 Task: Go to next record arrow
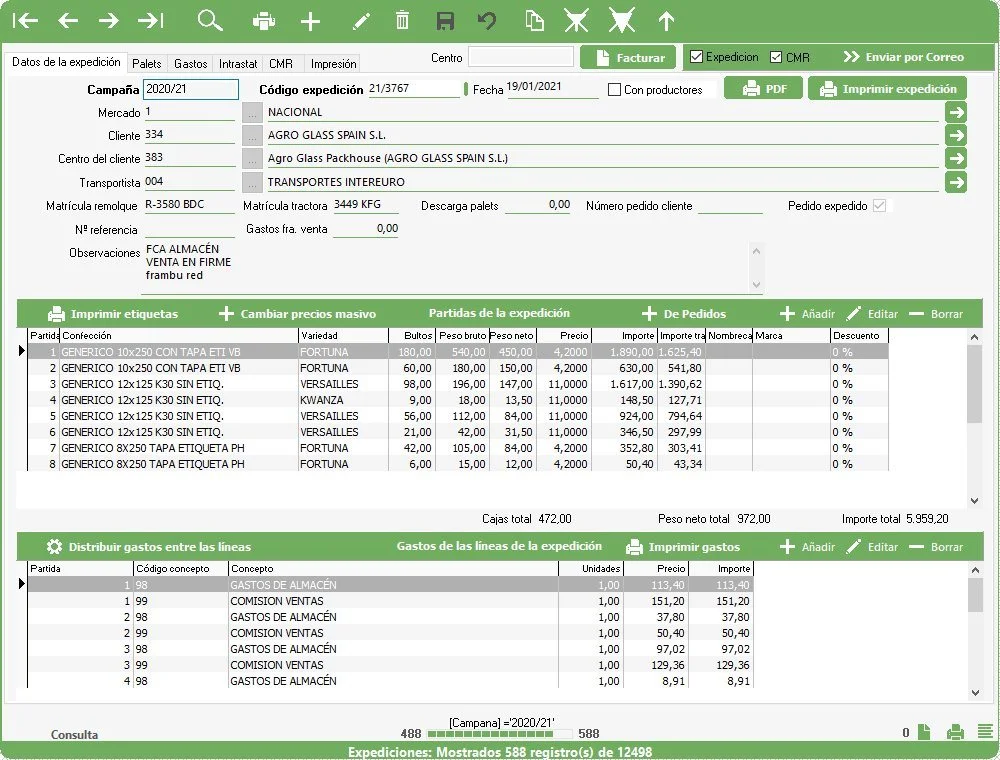pos(109,21)
